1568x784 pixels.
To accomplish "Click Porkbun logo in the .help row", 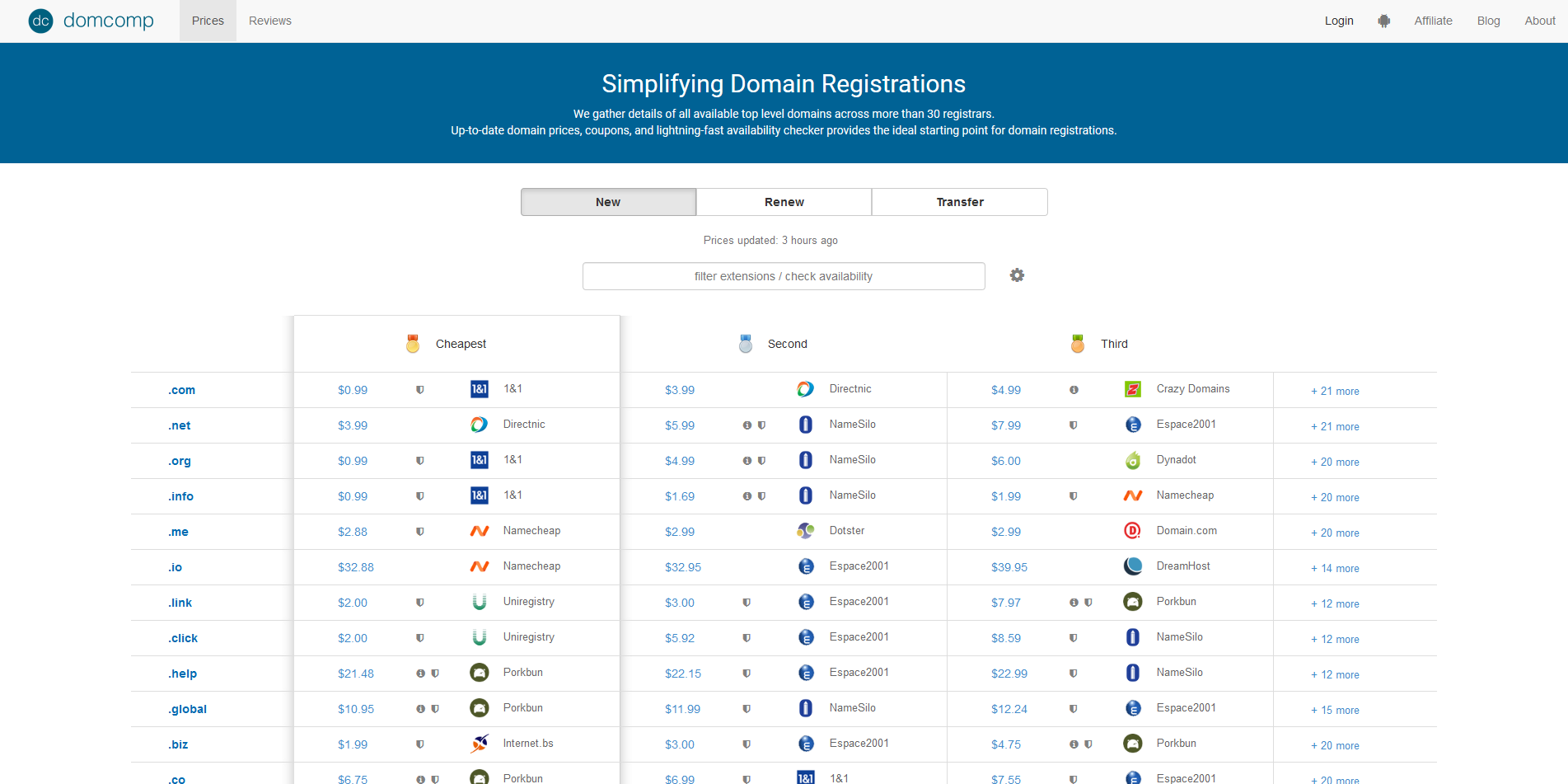I will (x=480, y=673).
